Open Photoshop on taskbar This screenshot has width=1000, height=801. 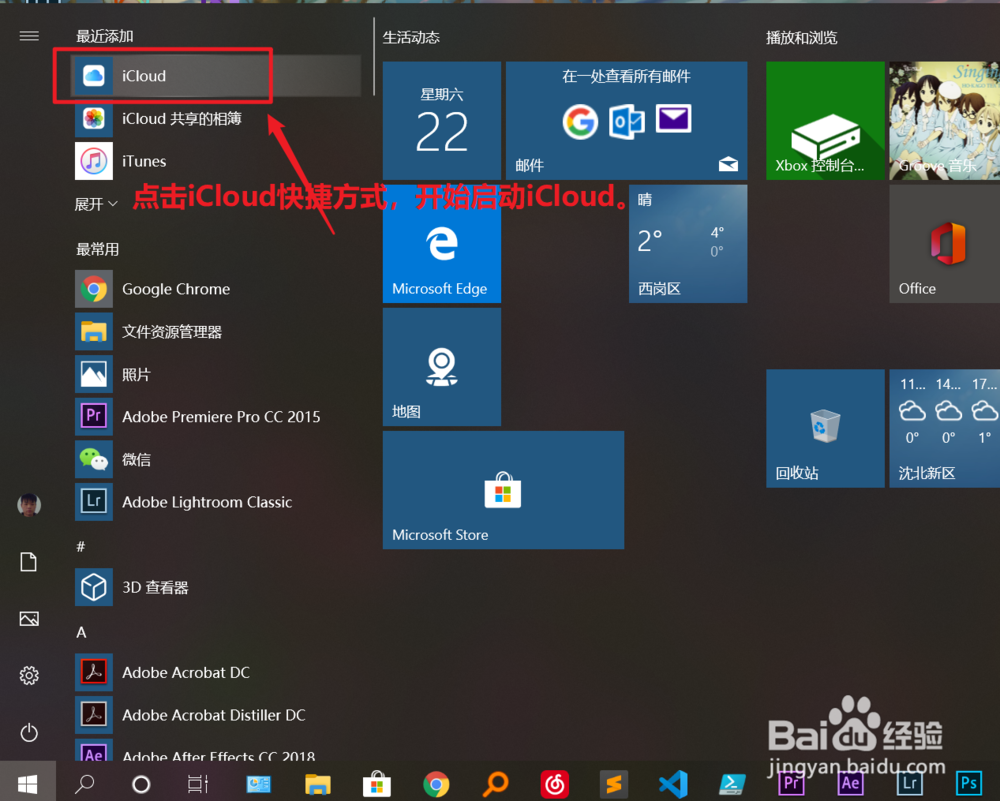tap(969, 783)
